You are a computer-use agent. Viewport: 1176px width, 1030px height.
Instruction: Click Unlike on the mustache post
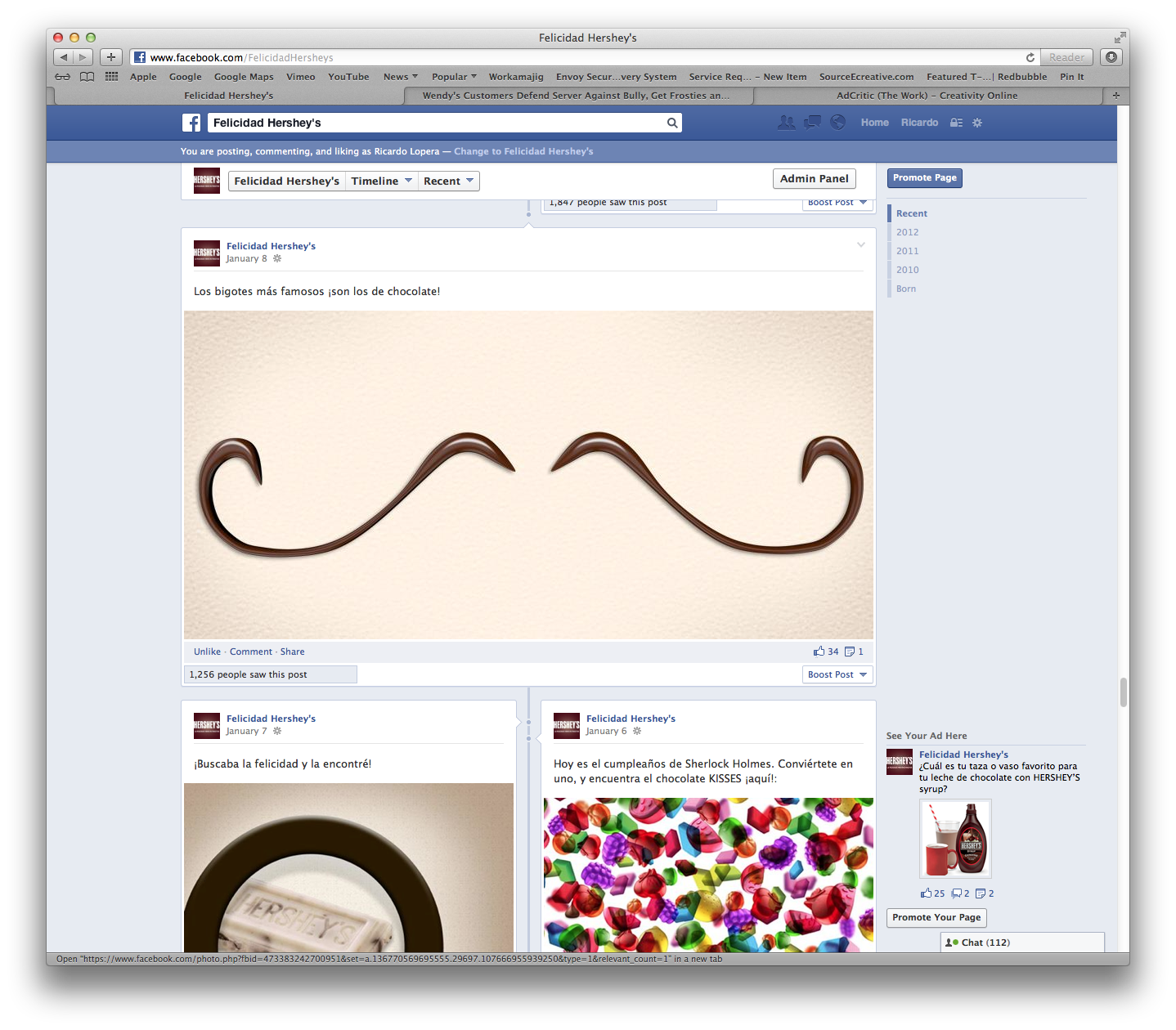[207, 652]
